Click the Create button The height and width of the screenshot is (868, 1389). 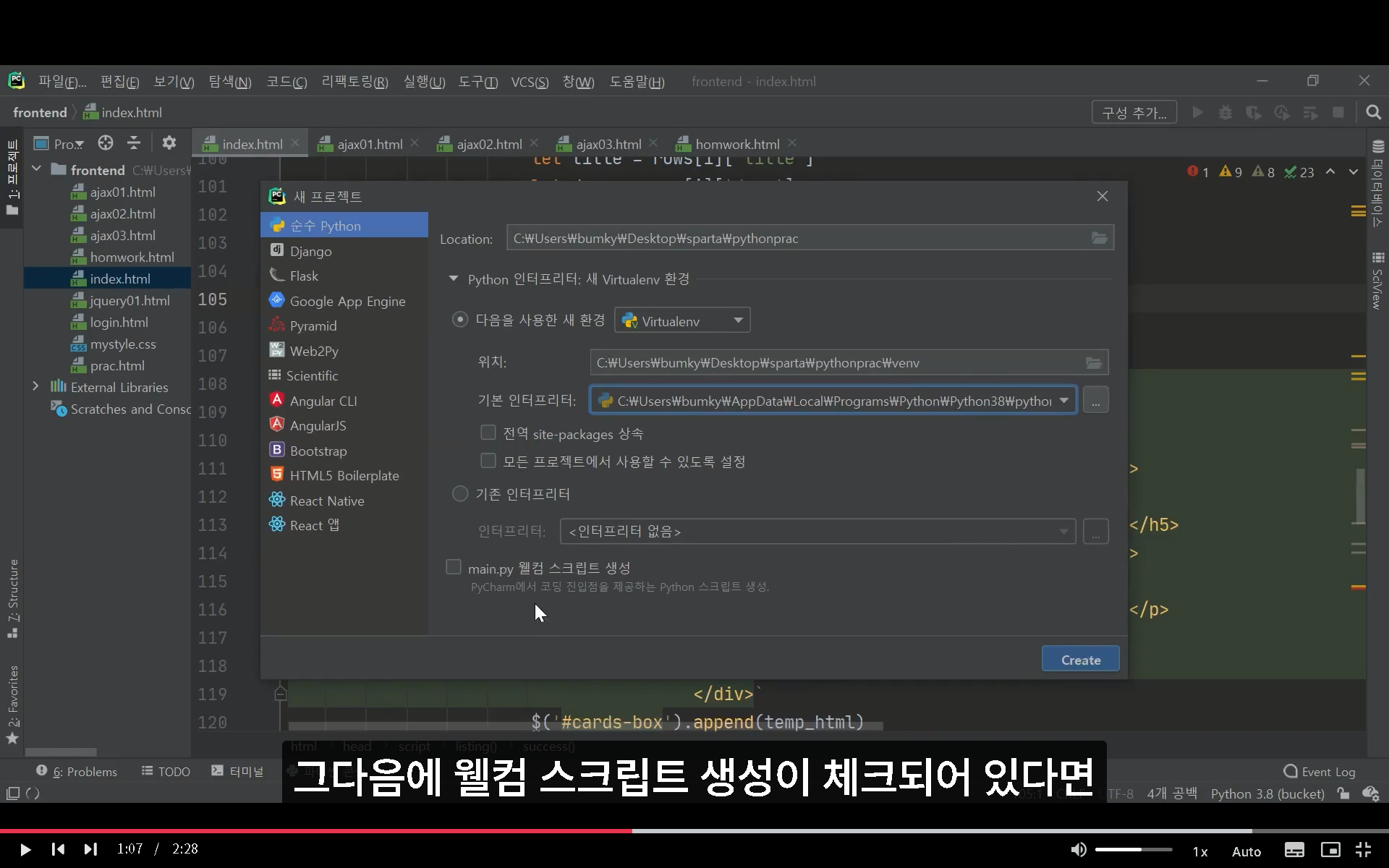1080,659
